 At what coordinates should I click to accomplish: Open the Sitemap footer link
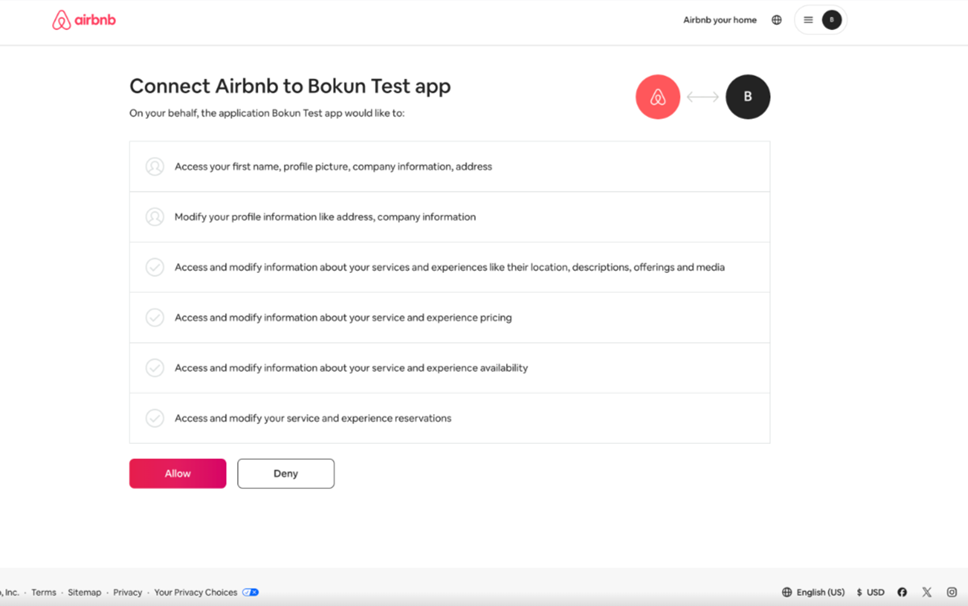(84, 592)
